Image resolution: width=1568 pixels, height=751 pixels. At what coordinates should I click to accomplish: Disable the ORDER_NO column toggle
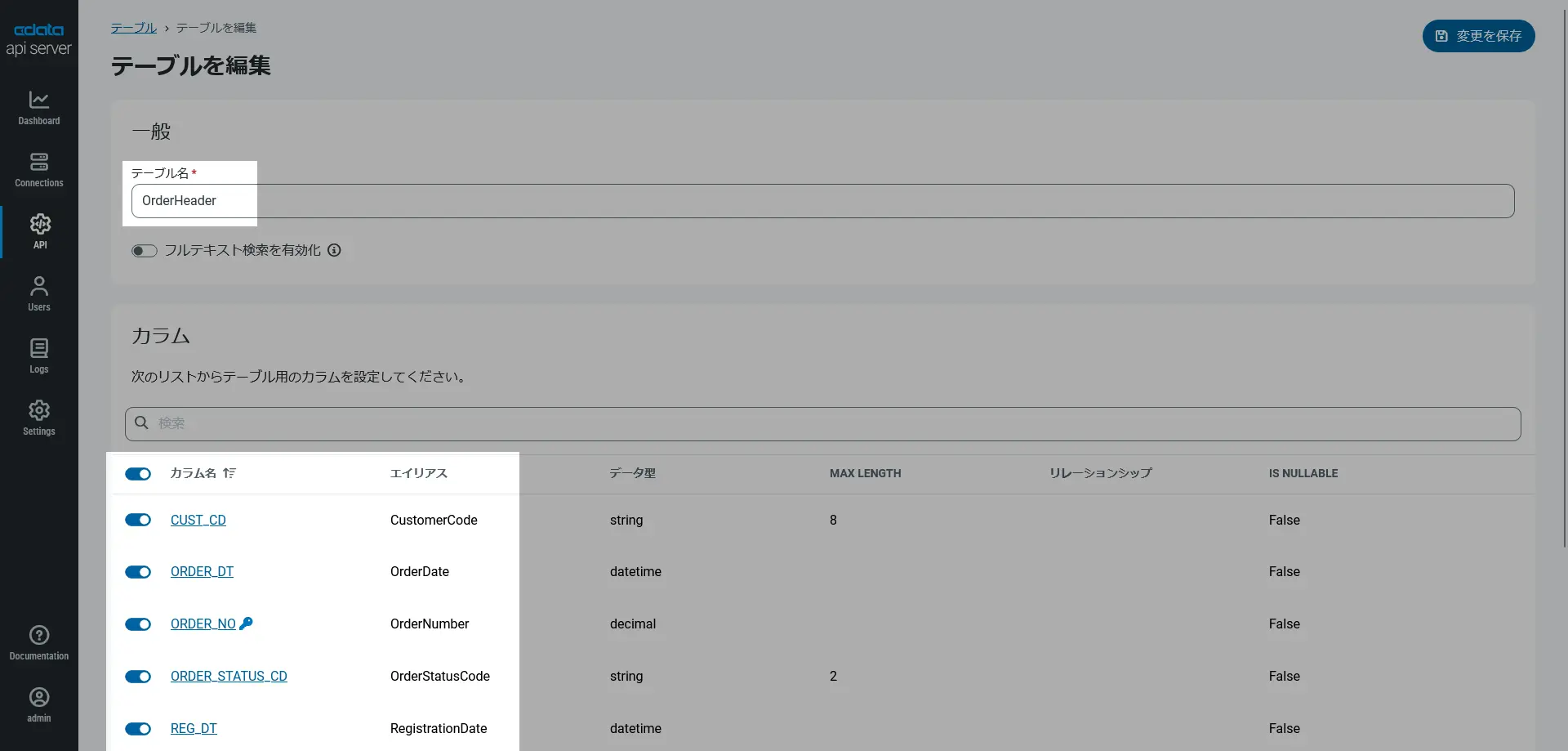[138, 624]
